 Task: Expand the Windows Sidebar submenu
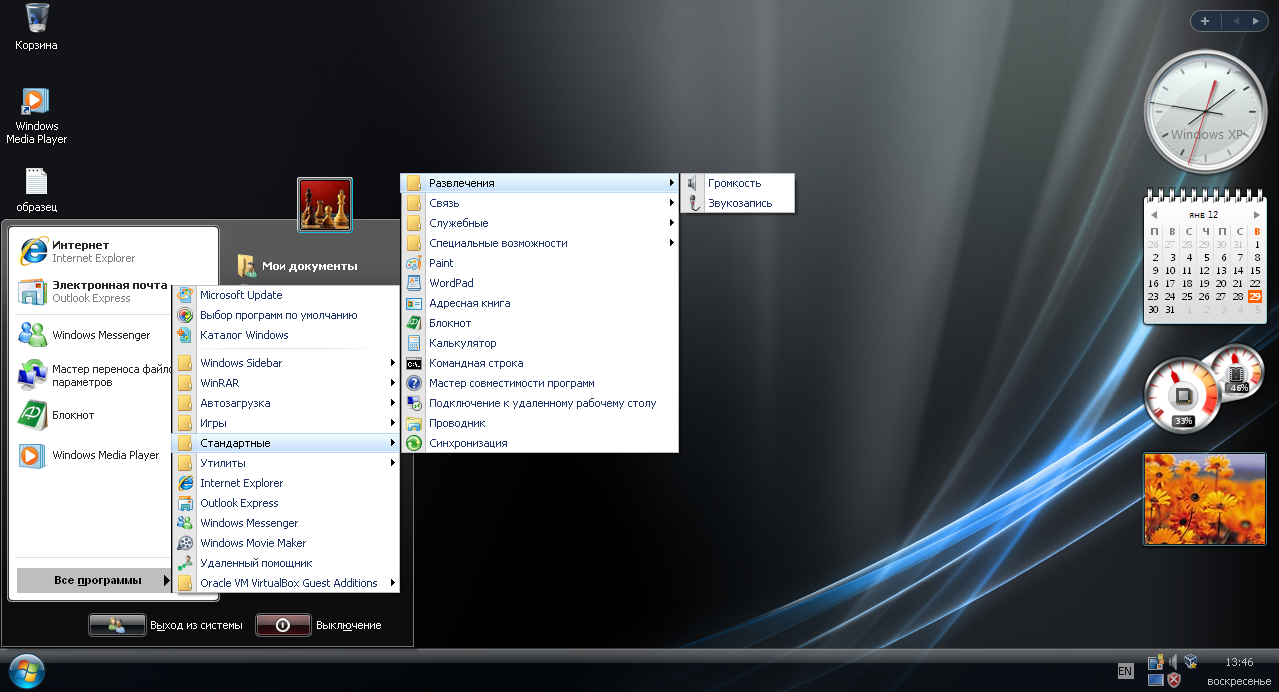pyautogui.click(x=286, y=363)
